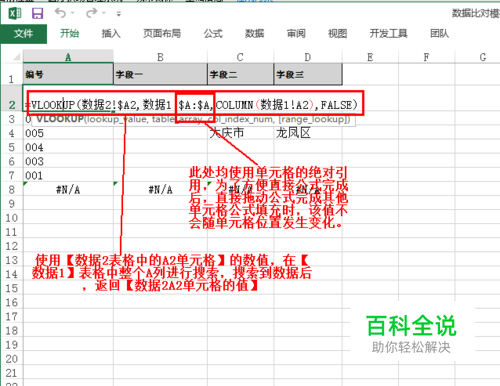Click the 字段三 header cell
Screen dimensions: 500x386
(308, 74)
